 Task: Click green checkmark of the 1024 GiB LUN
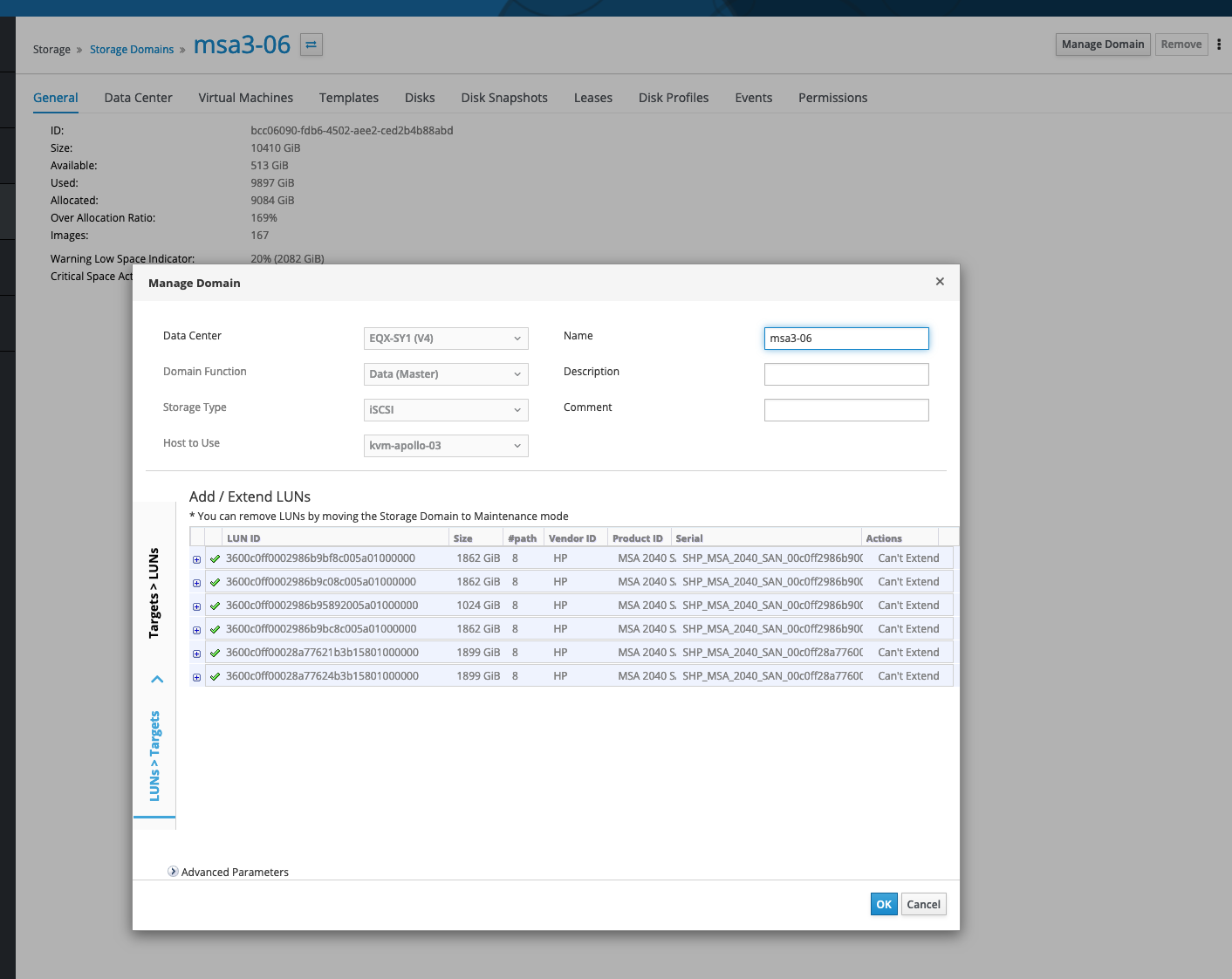click(x=215, y=606)
